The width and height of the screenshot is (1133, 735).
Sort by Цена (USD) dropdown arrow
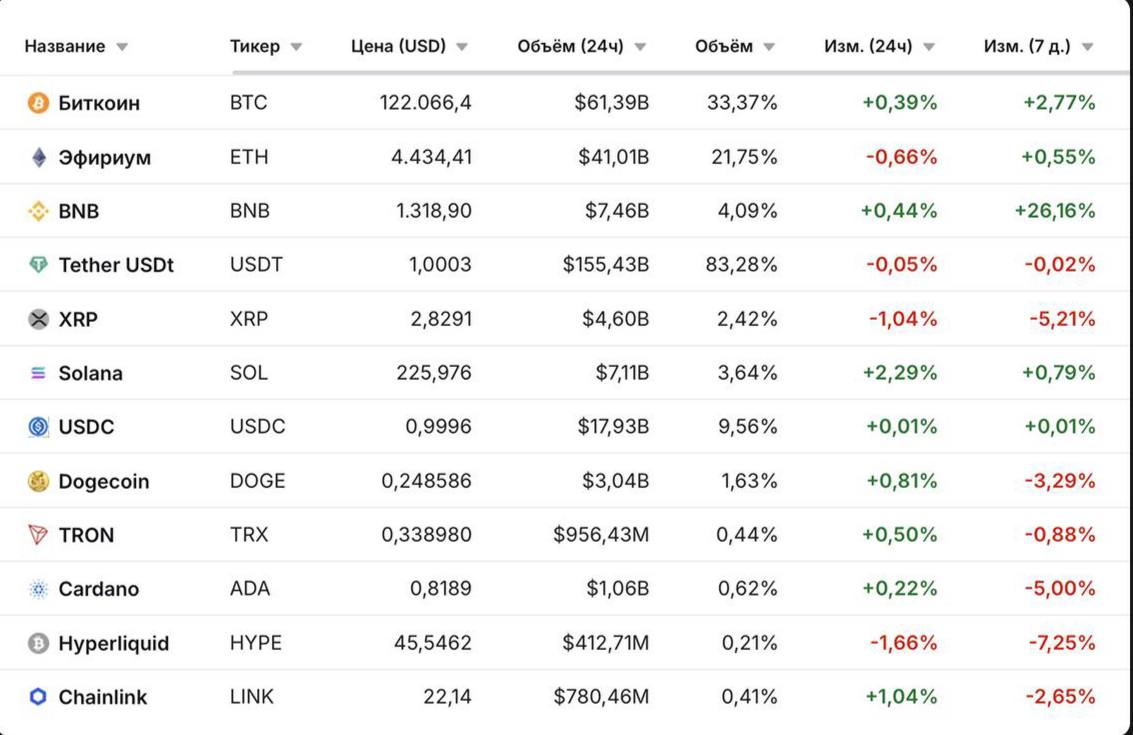click(x=462, y=47)
